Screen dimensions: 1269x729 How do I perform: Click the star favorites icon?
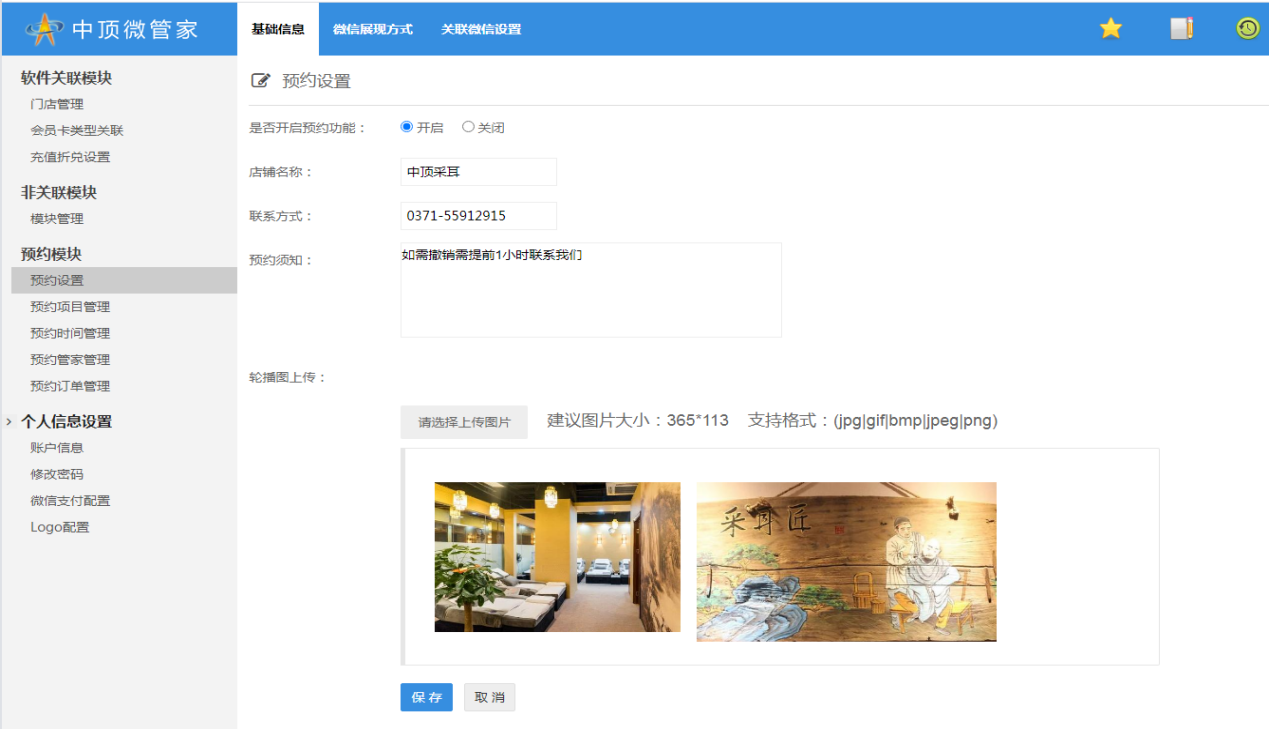pyautogui.click(x=1111, y=28)
